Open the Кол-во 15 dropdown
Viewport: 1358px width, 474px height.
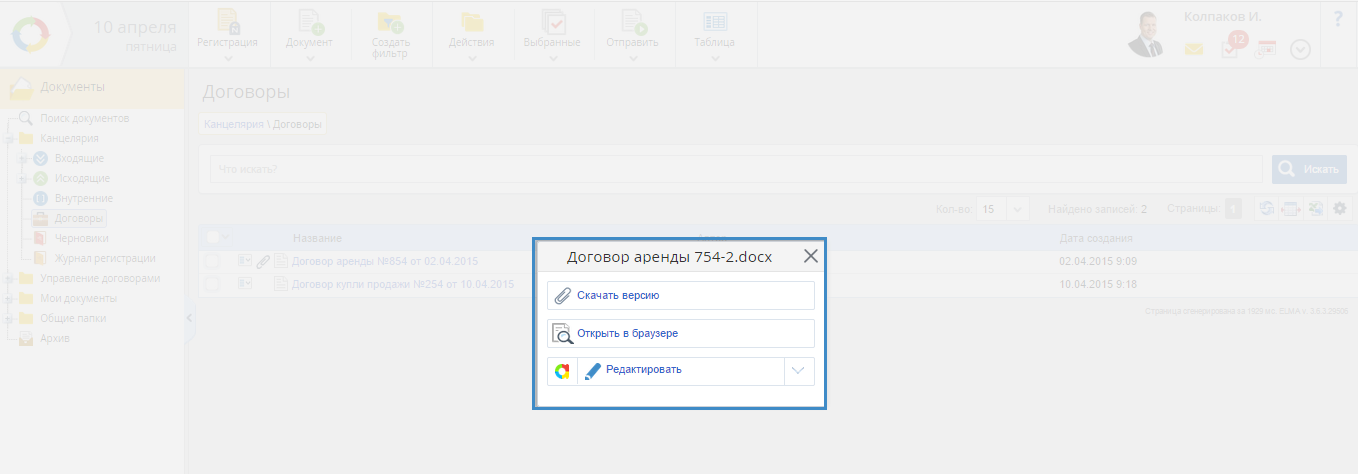pyautogui.click(x=1003, y=209)
